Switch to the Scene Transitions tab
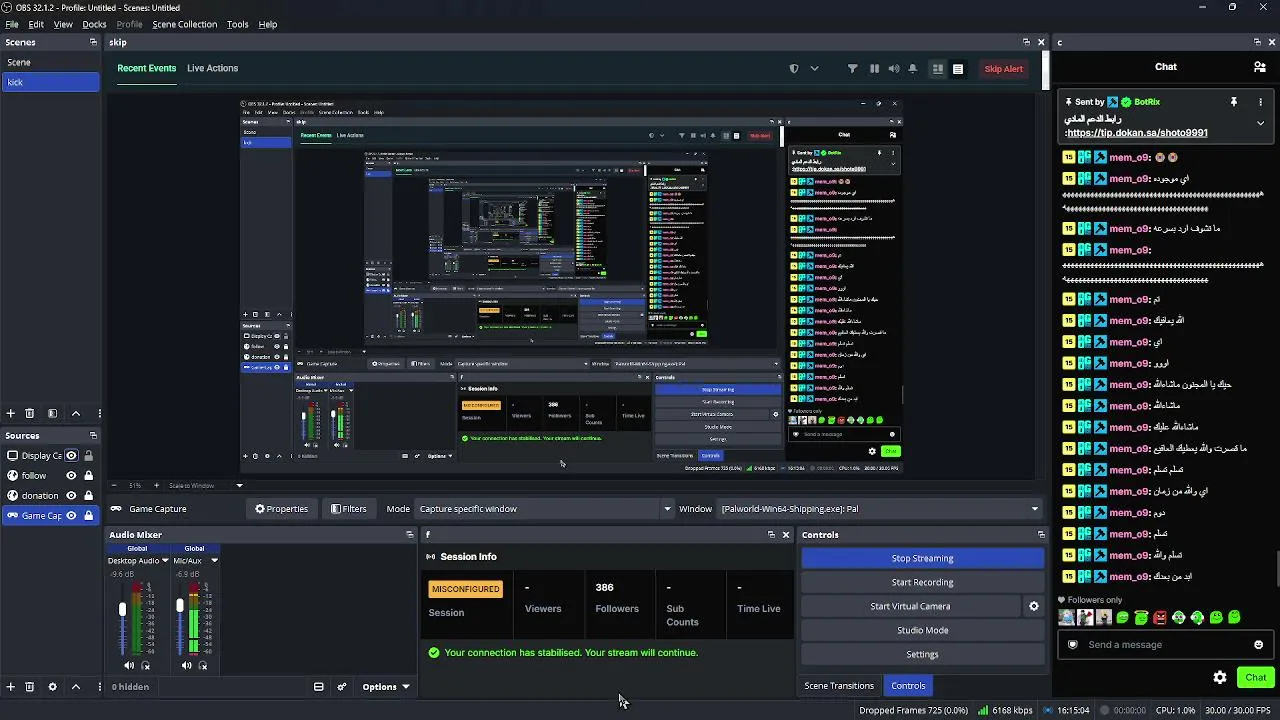 839,686
